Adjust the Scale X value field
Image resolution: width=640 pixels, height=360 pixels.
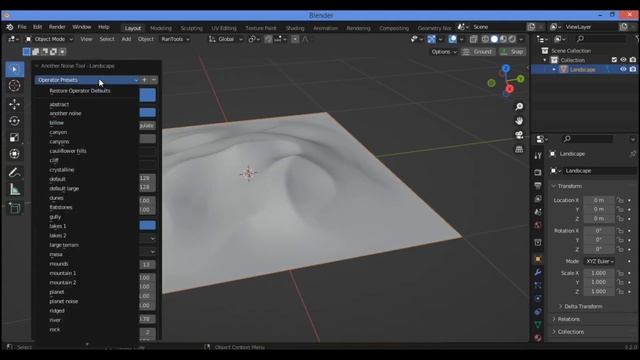tap(599, 273)
